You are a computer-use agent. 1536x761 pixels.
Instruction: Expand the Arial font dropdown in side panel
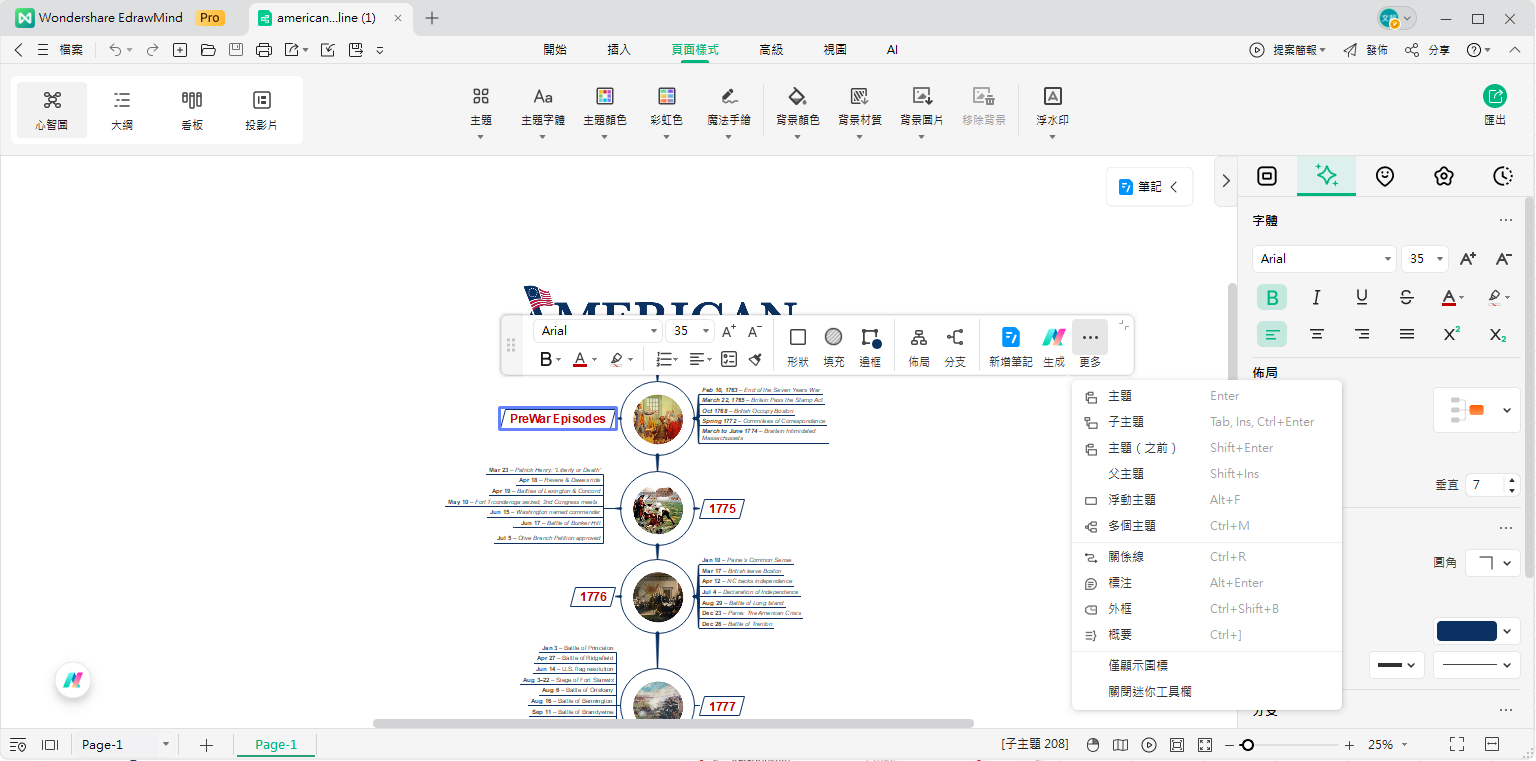(x=1387, y=259)
